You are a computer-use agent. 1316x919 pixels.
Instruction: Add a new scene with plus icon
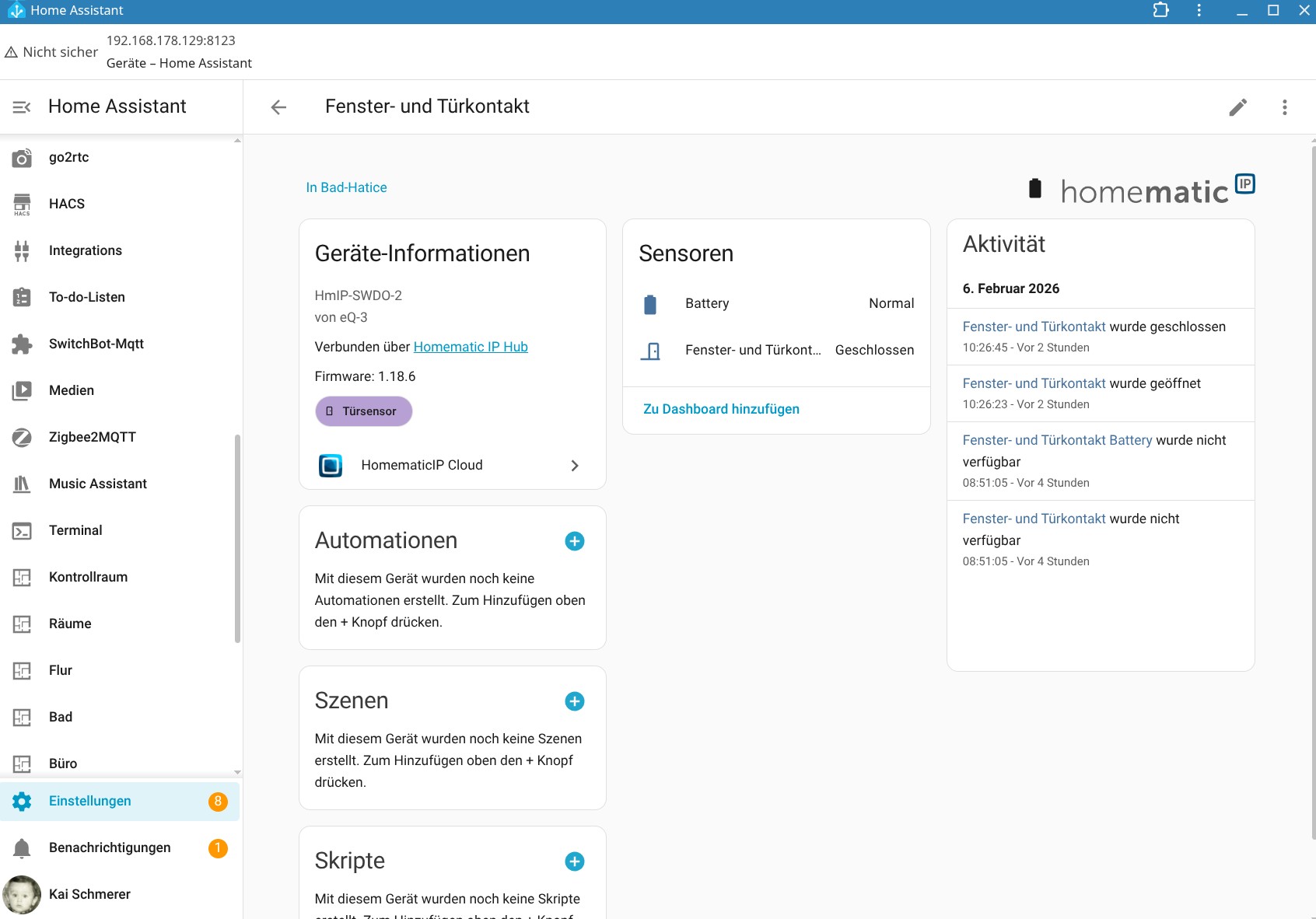tap(574, 701)
